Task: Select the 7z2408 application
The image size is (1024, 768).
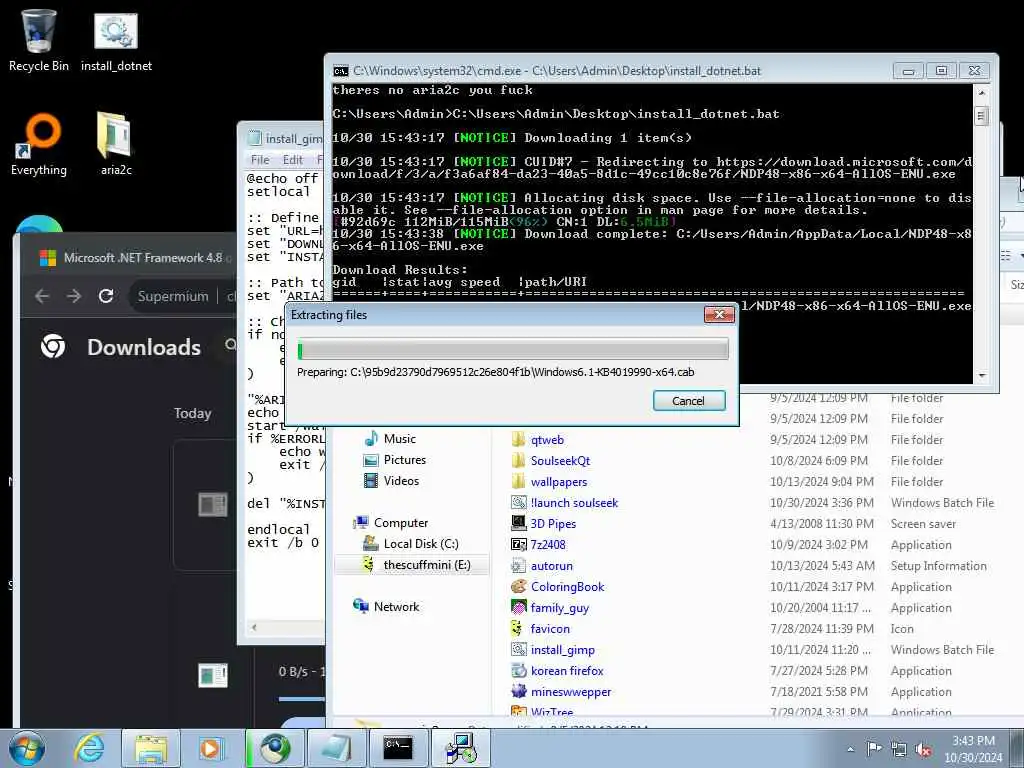Action: 538,544
